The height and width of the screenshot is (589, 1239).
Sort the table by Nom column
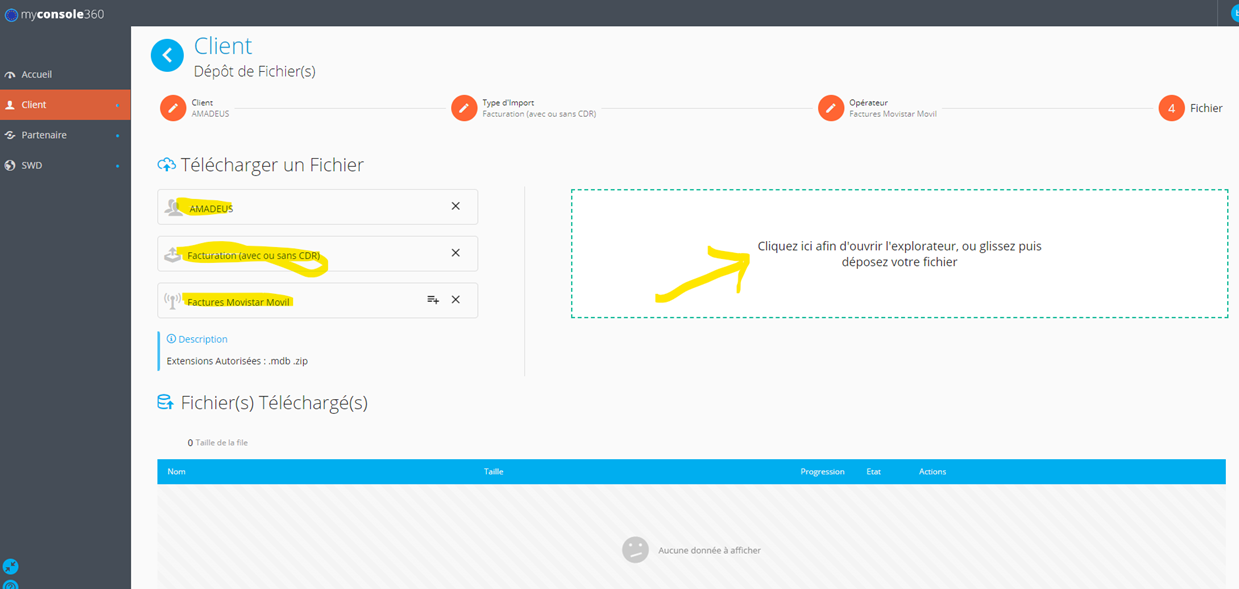point(176,471)
